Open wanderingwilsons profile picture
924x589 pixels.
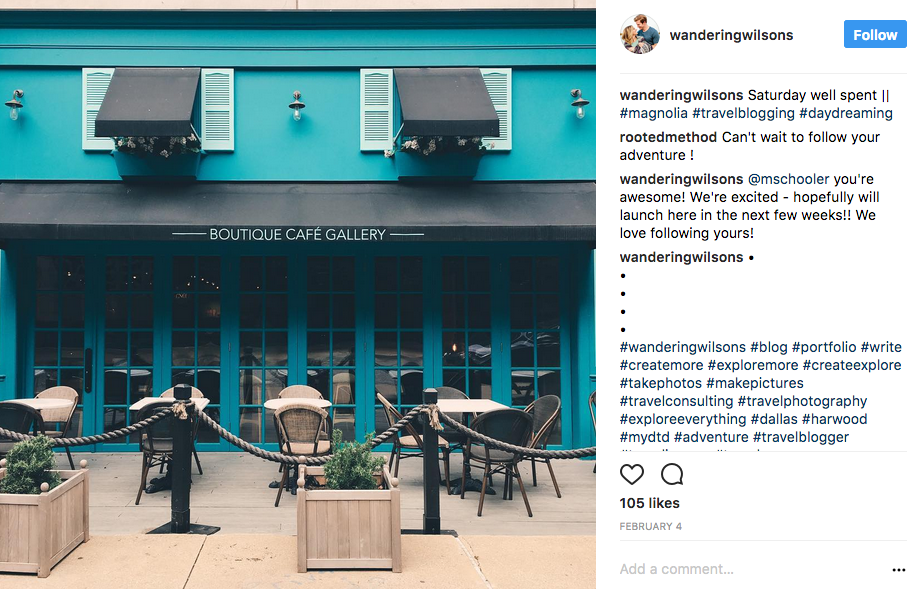pos(639,35)
